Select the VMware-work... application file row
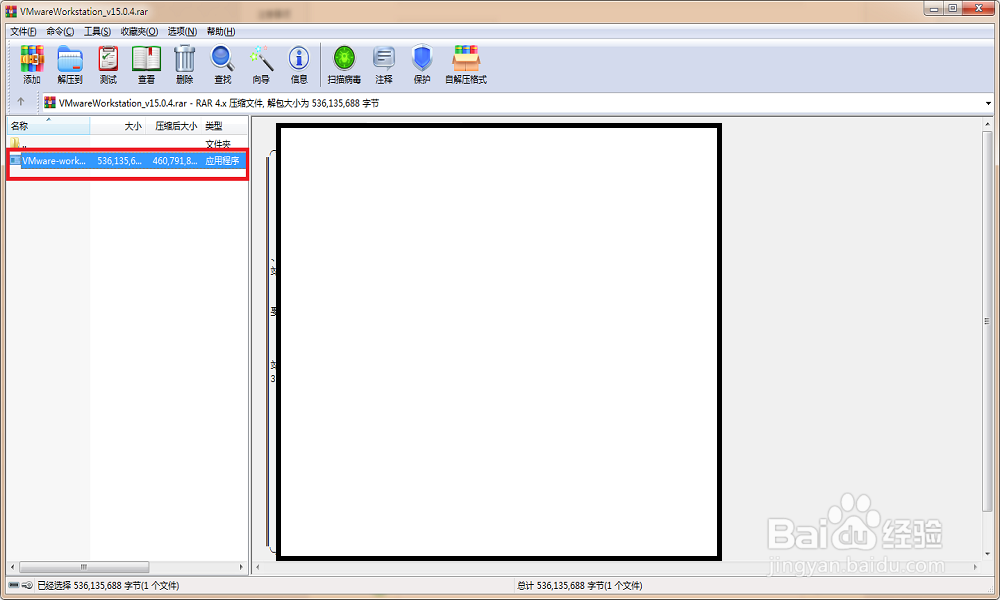The image size is (1000, 600). tap(127, 161)
